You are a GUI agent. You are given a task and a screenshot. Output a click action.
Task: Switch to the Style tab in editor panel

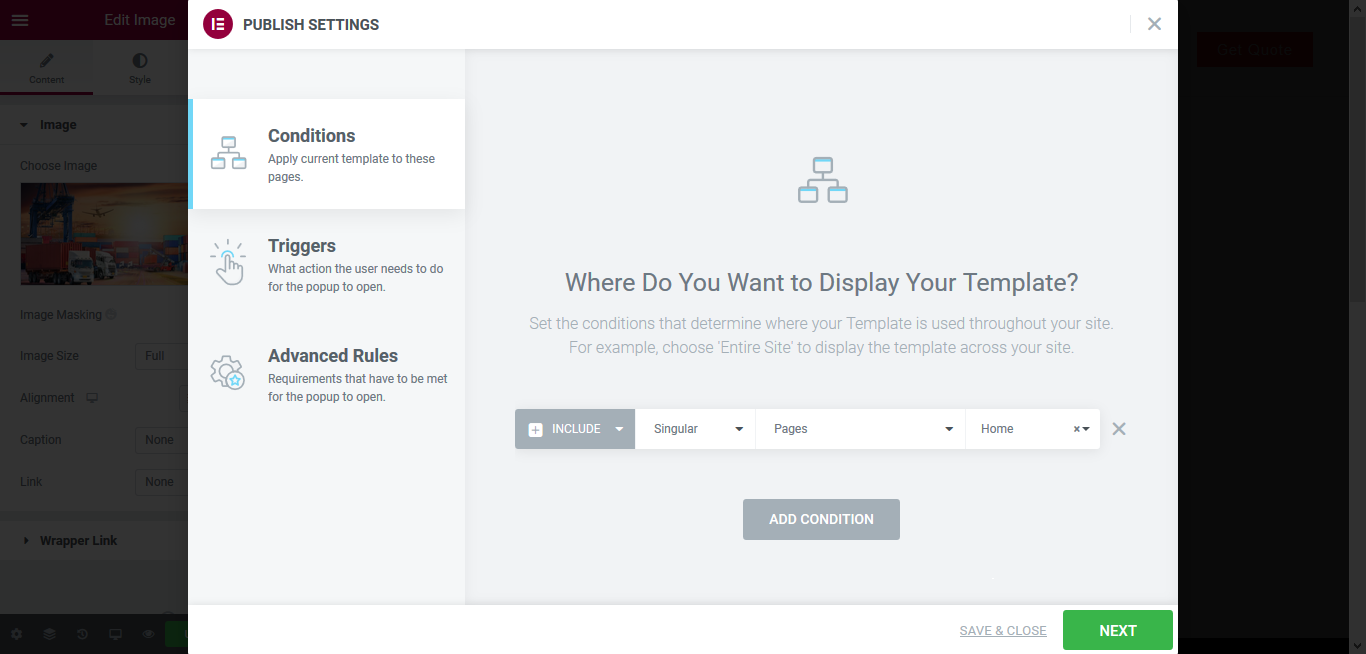pos(140,69)
